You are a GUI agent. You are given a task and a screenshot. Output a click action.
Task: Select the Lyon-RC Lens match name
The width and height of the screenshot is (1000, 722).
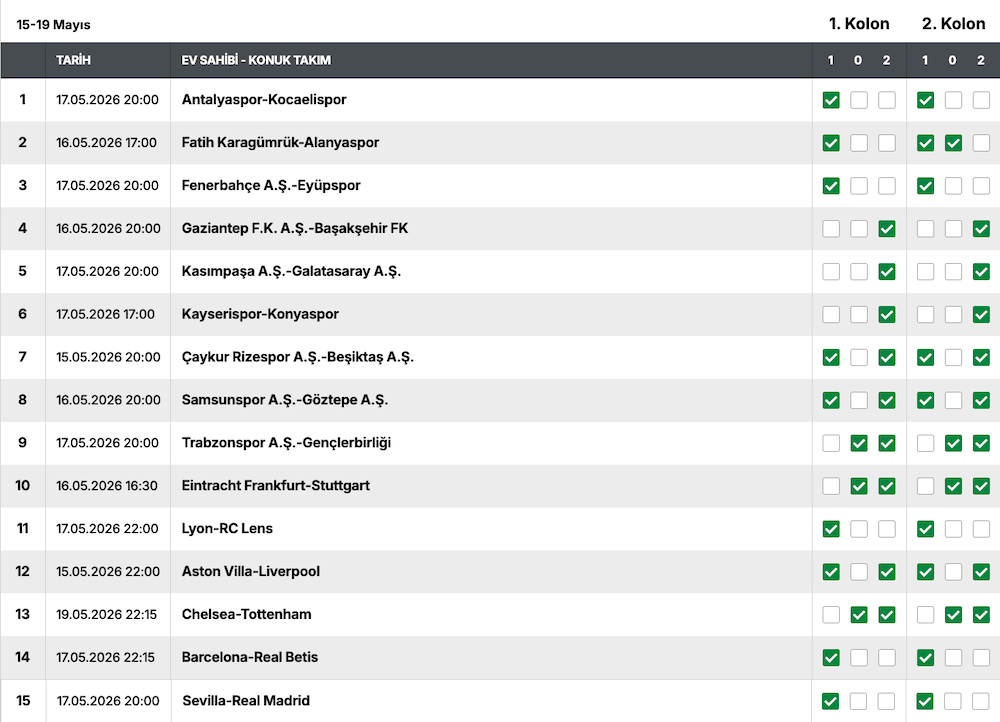(x=227, y=528)
